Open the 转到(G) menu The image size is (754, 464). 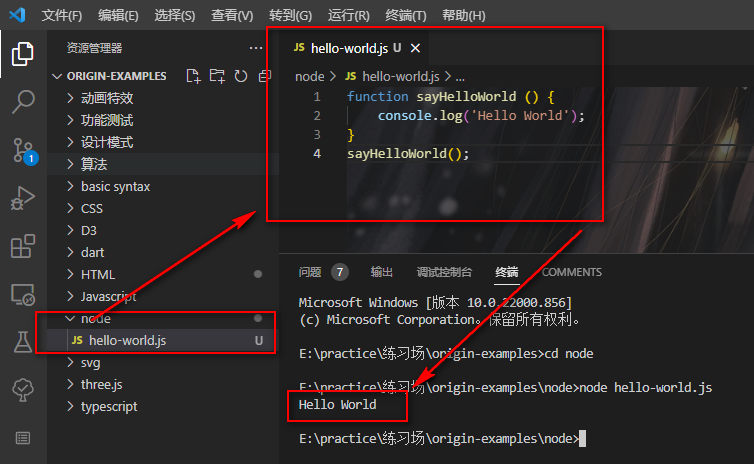pos(290,15)
